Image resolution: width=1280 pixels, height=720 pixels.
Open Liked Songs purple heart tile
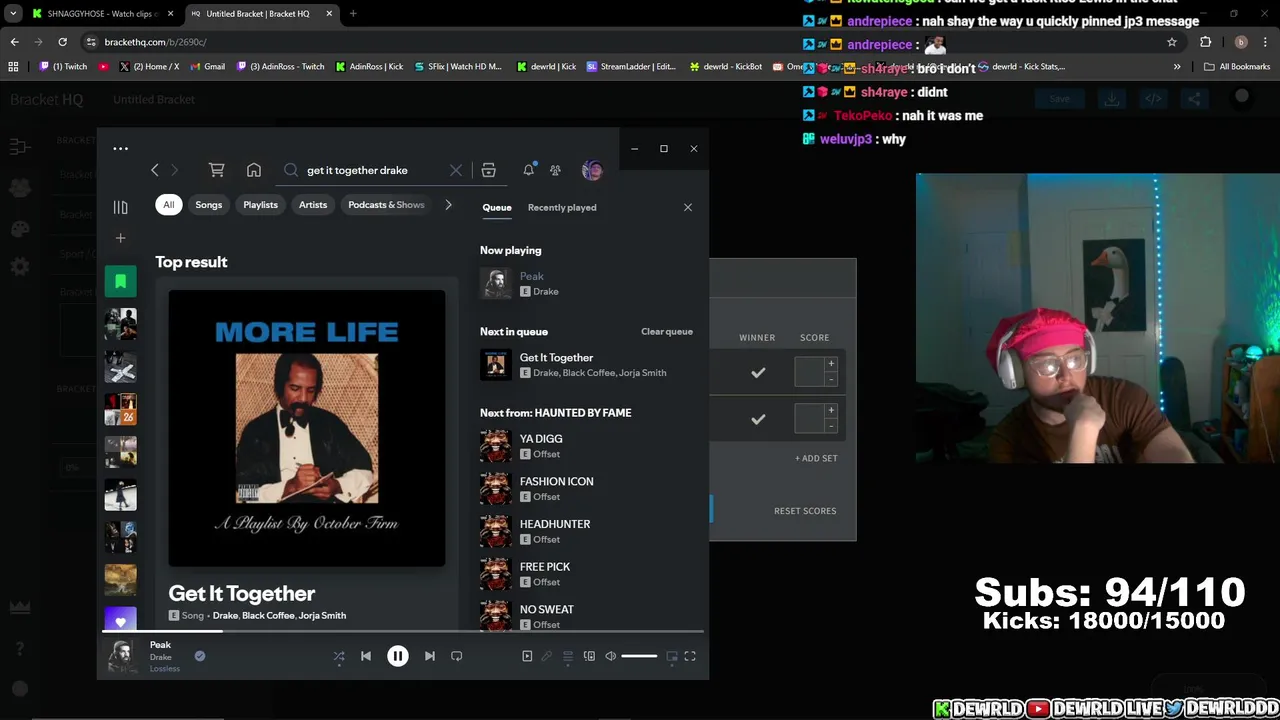tap(120, 620)
